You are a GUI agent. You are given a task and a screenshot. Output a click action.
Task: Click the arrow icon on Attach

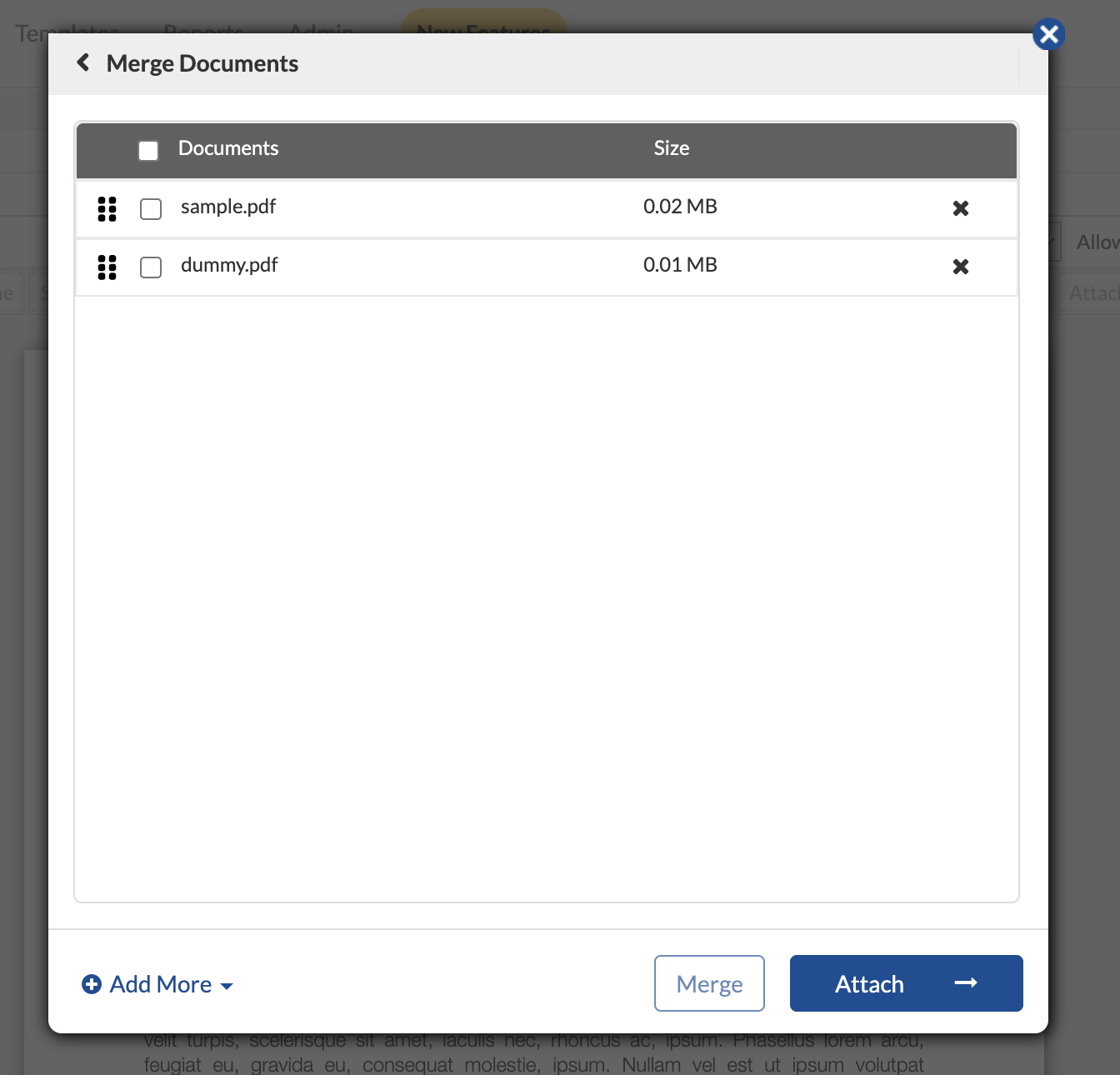(966, 983)
